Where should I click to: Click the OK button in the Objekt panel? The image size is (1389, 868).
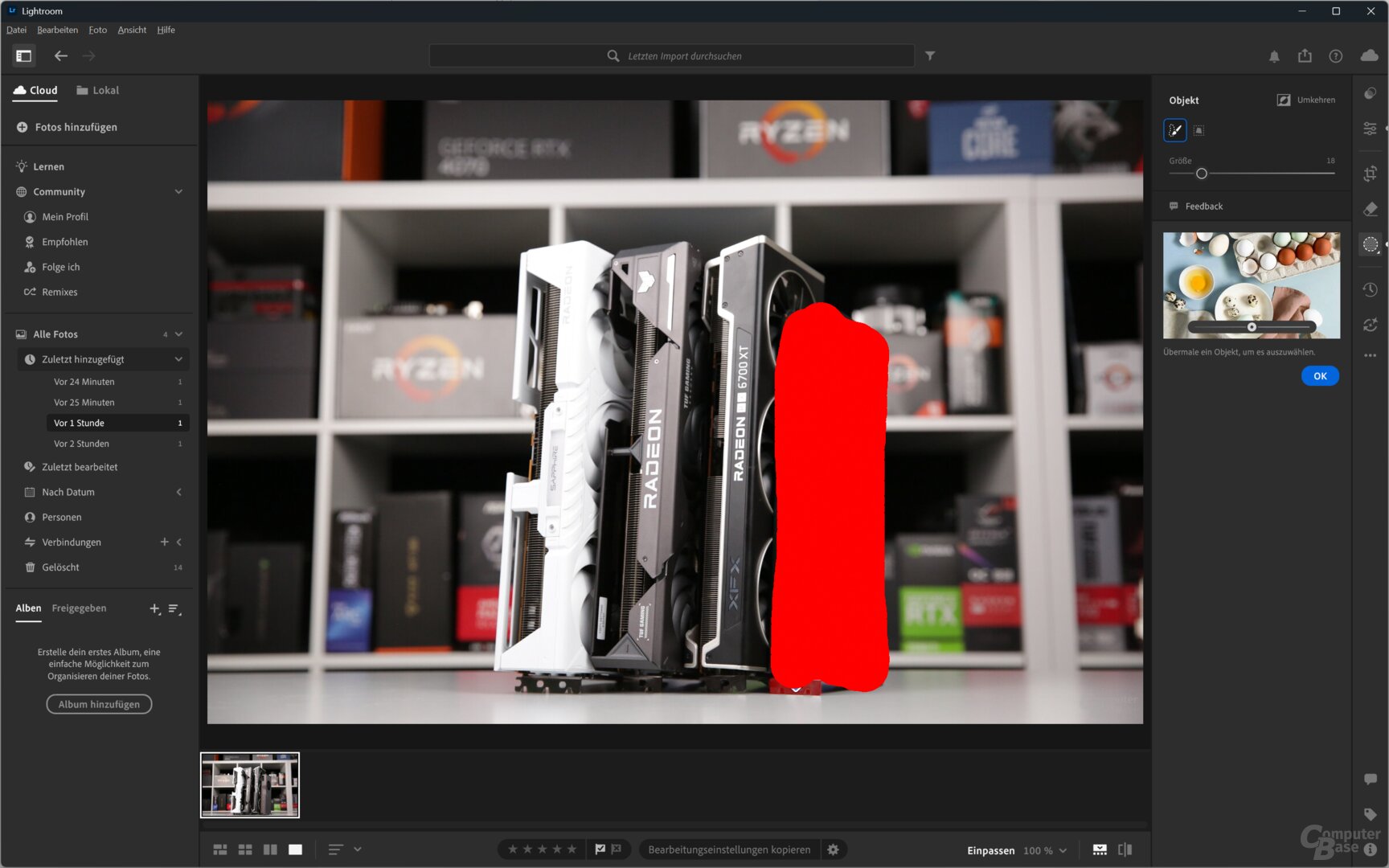point(1320,375)
